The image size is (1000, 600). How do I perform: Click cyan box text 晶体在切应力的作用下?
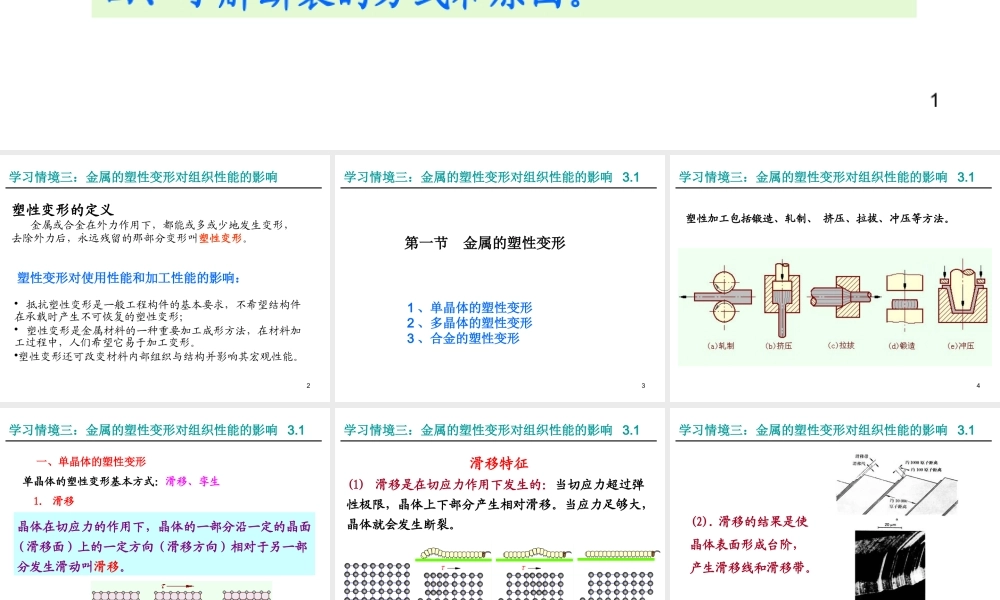[x=165, y=546]
